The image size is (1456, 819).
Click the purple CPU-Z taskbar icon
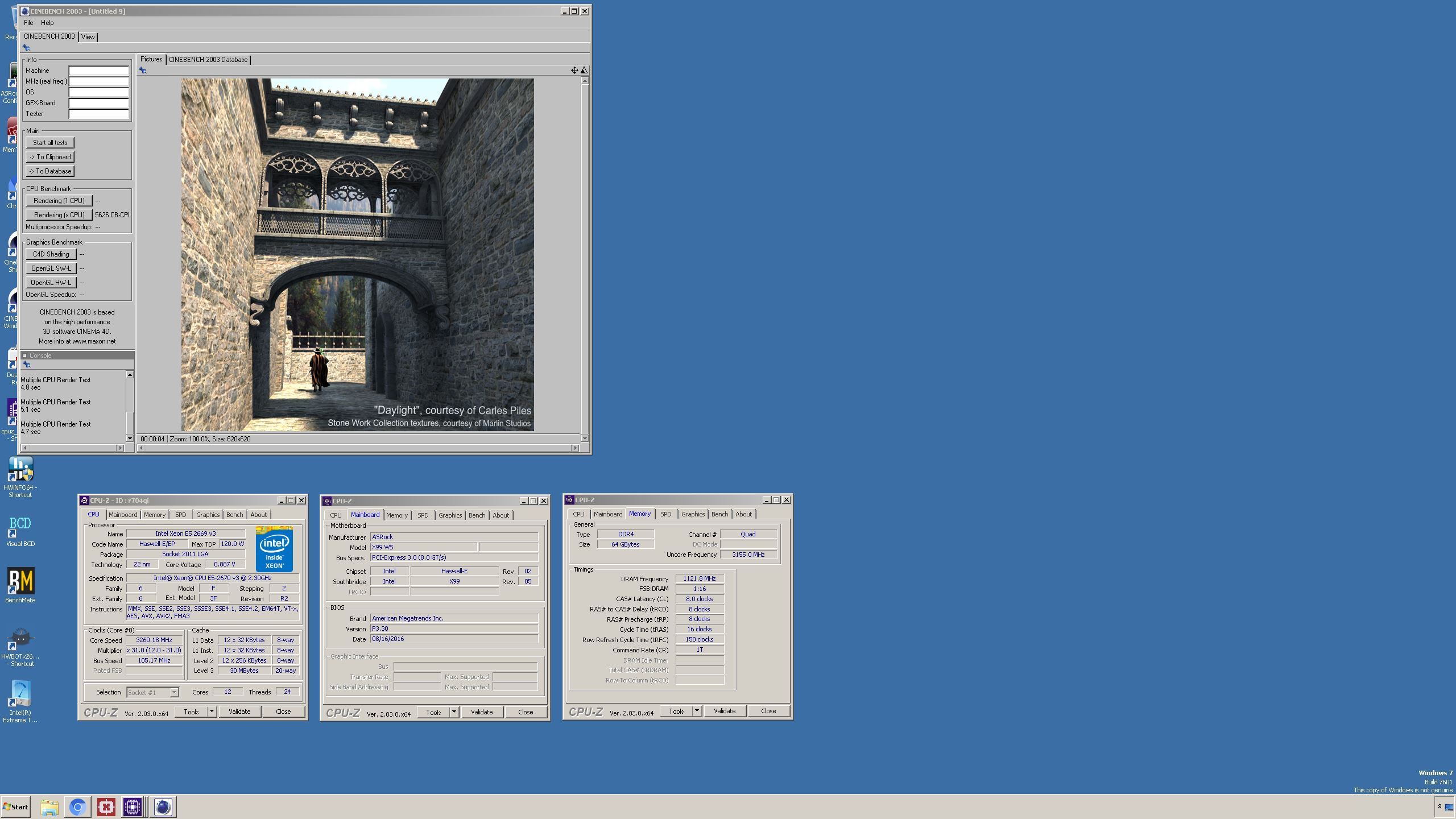[x=133, y=807]
